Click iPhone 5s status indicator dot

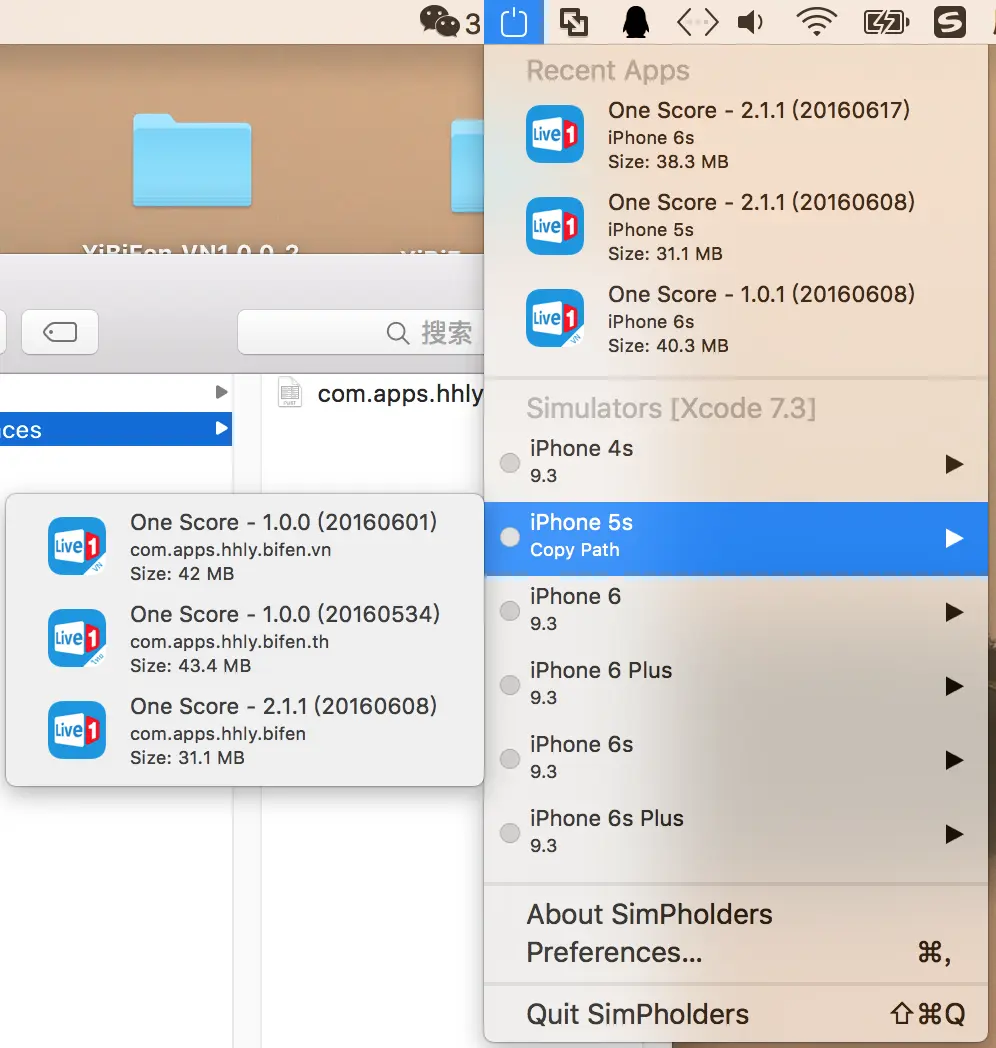click(510, 537)
